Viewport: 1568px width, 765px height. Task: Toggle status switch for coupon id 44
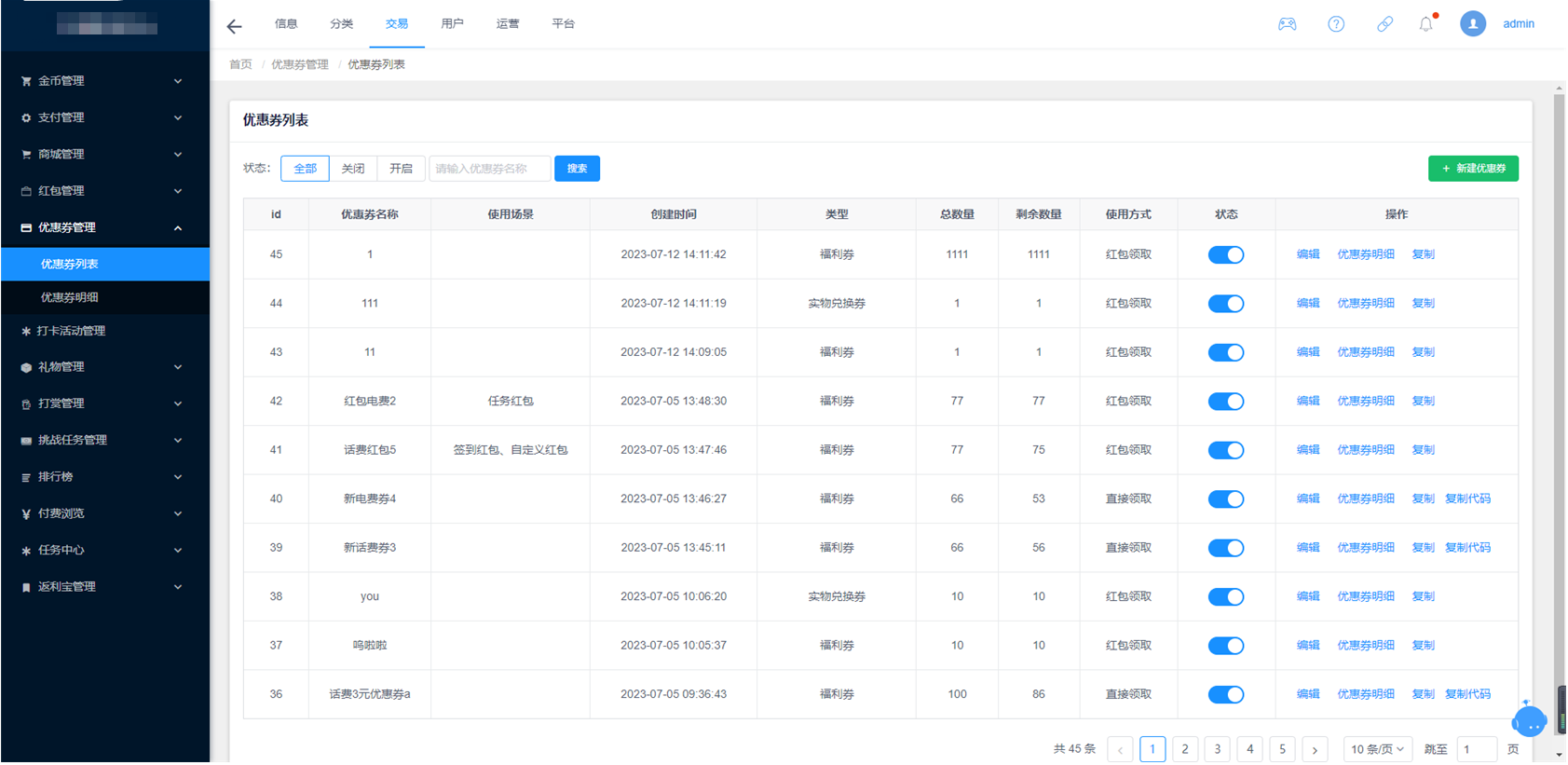click(x=1225, y=304)
